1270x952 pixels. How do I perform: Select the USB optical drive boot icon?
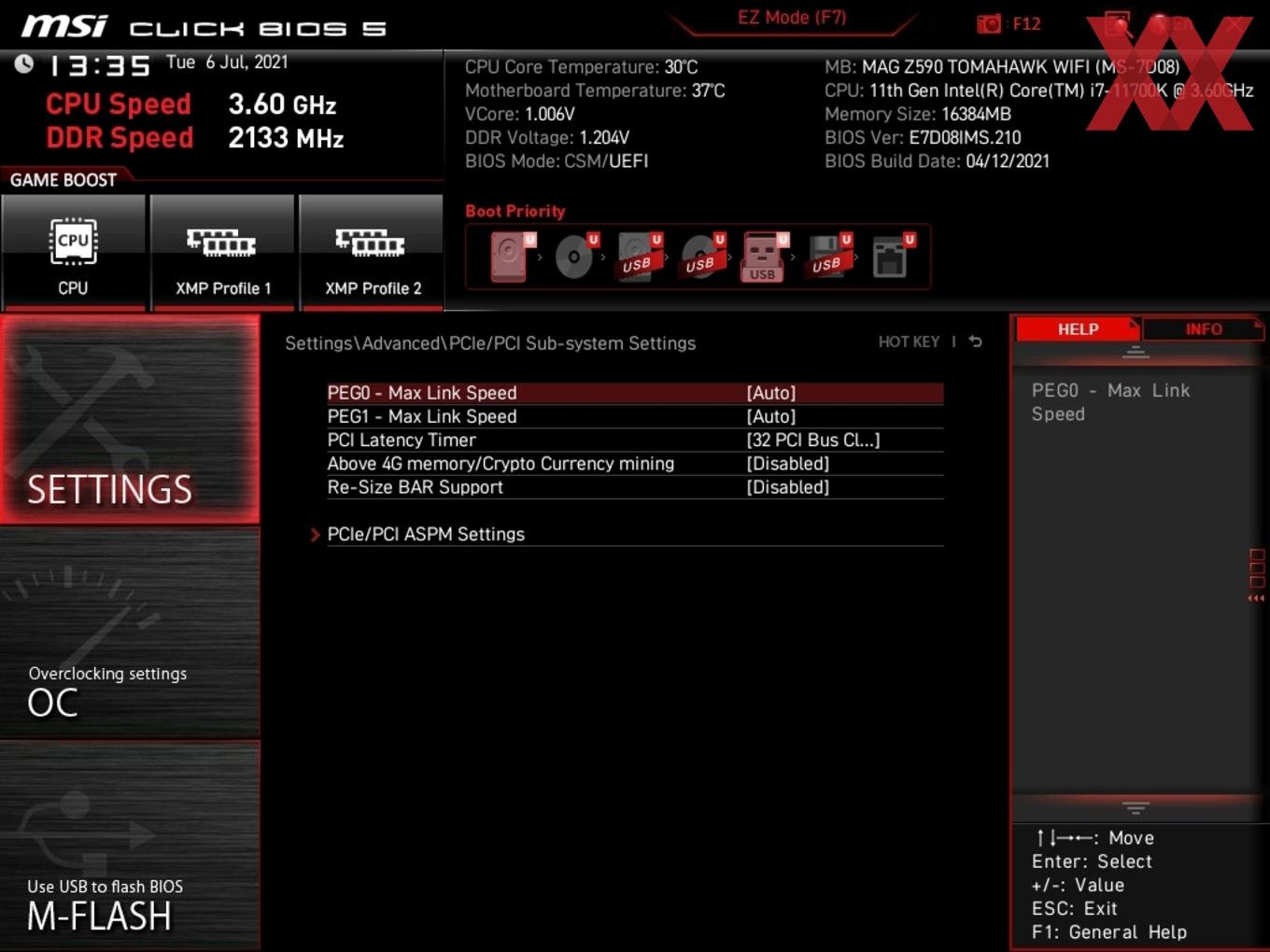(702, 257)
